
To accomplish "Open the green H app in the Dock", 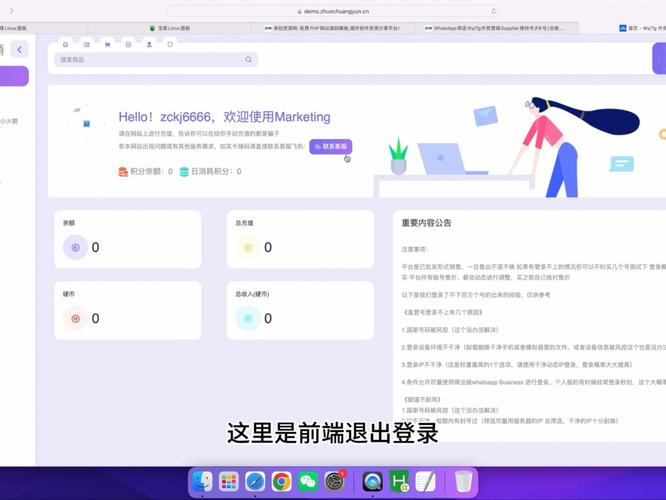I will 399,482.
